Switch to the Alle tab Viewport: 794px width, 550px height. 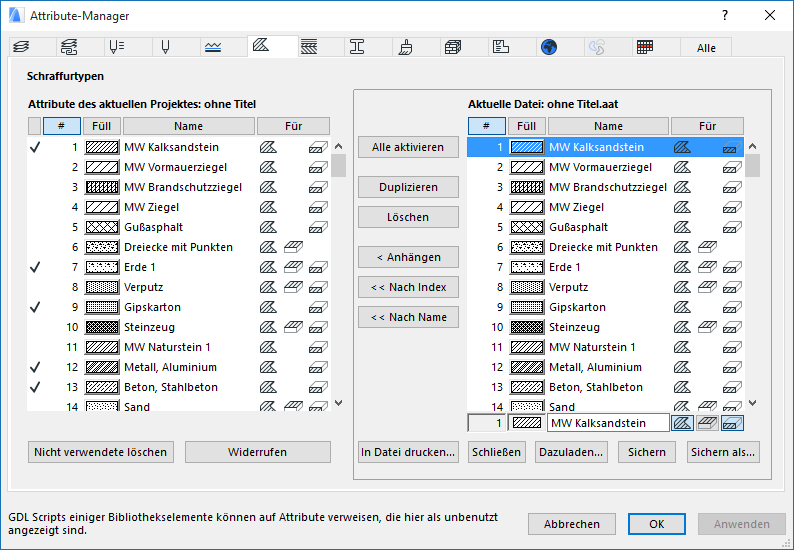coord(706,48)
